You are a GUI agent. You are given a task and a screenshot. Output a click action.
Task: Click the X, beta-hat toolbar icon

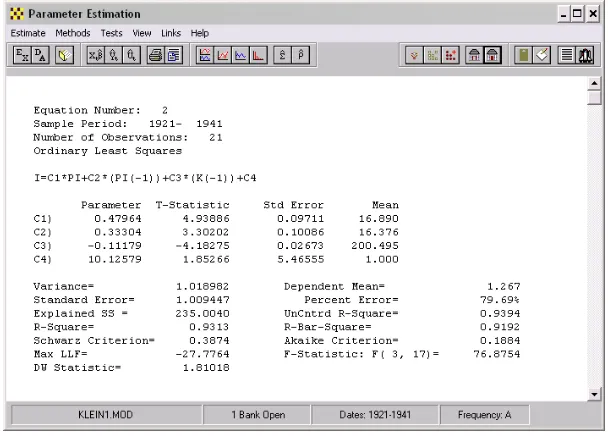(x=95, y=55)
